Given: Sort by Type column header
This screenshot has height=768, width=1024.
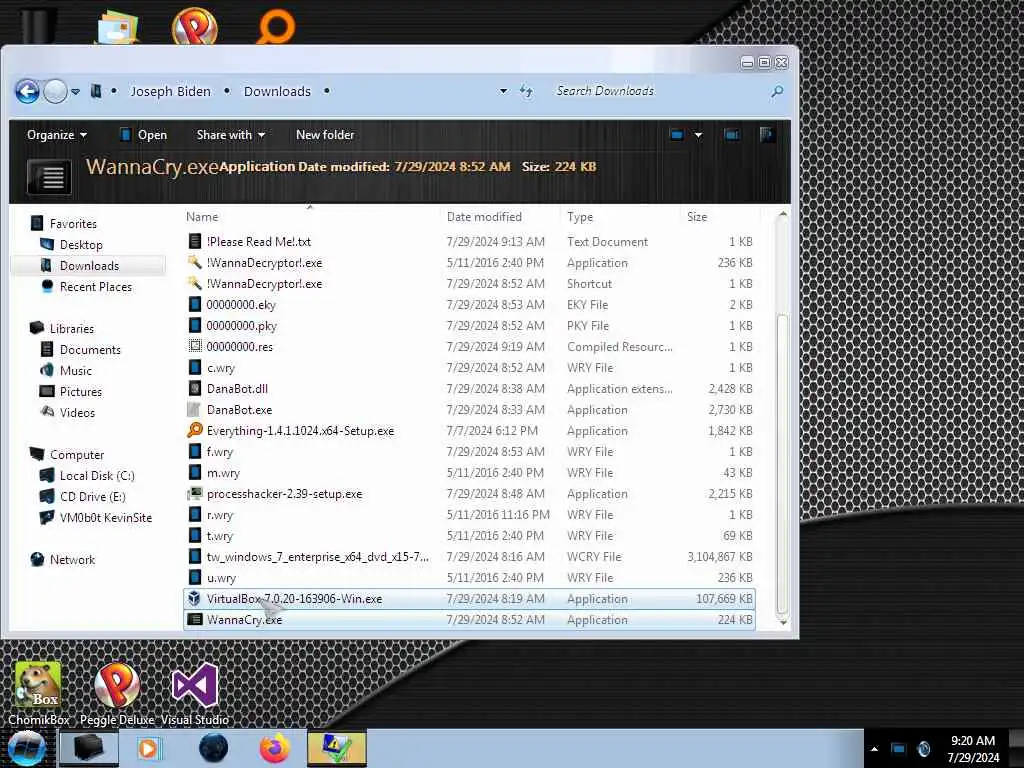Looking at the screenshot, I should click(x=580, y=217).
